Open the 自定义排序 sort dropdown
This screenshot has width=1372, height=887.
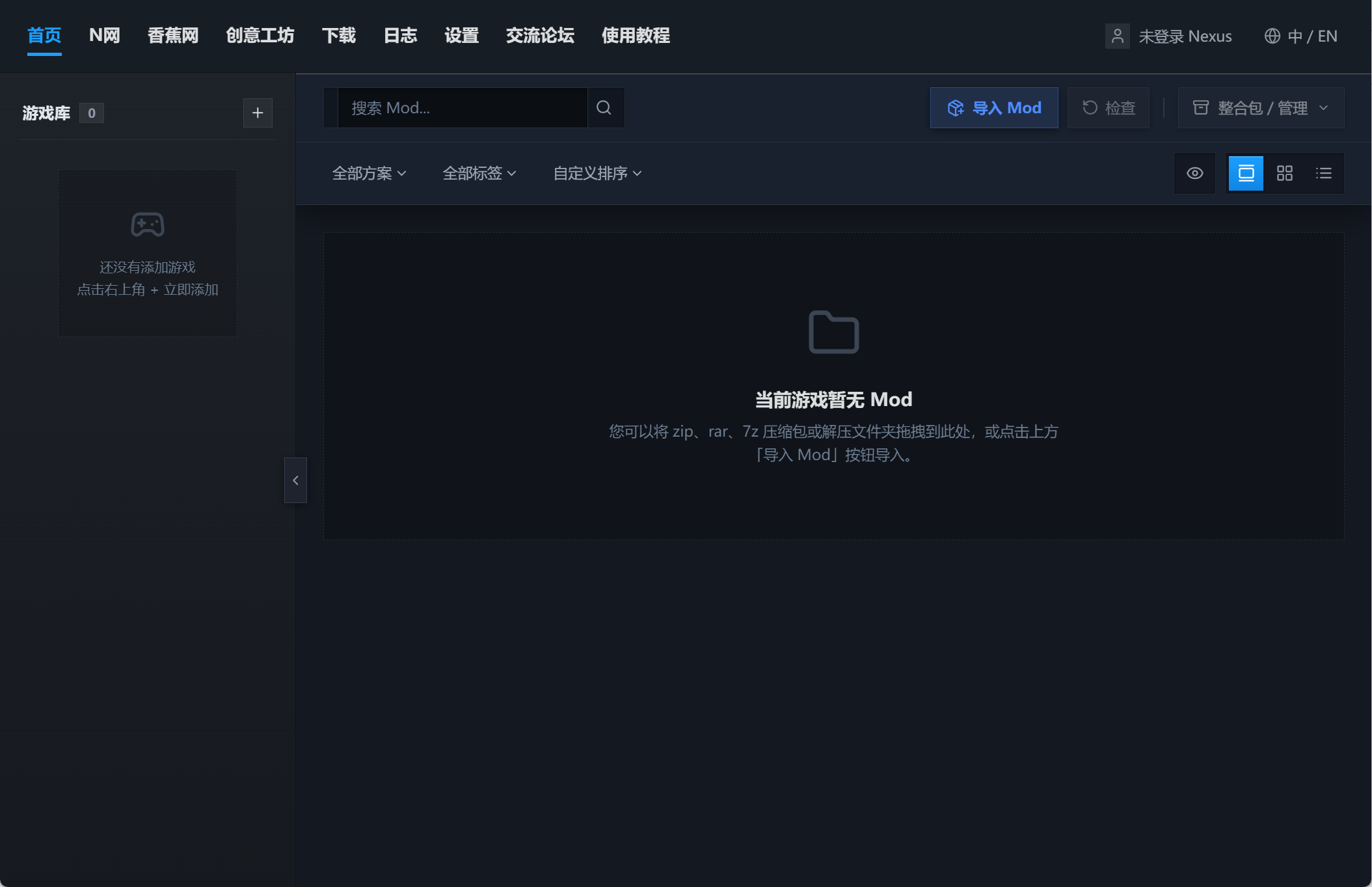597,173
